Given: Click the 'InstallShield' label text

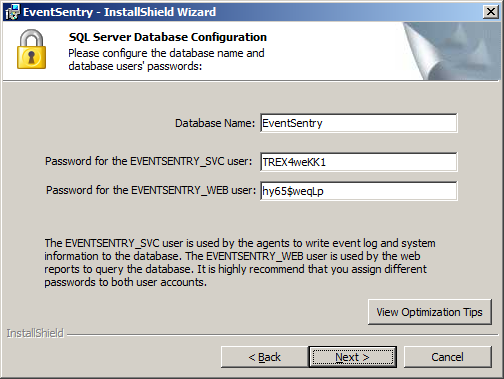Looking at the screenshot, I should pos(35,333).
